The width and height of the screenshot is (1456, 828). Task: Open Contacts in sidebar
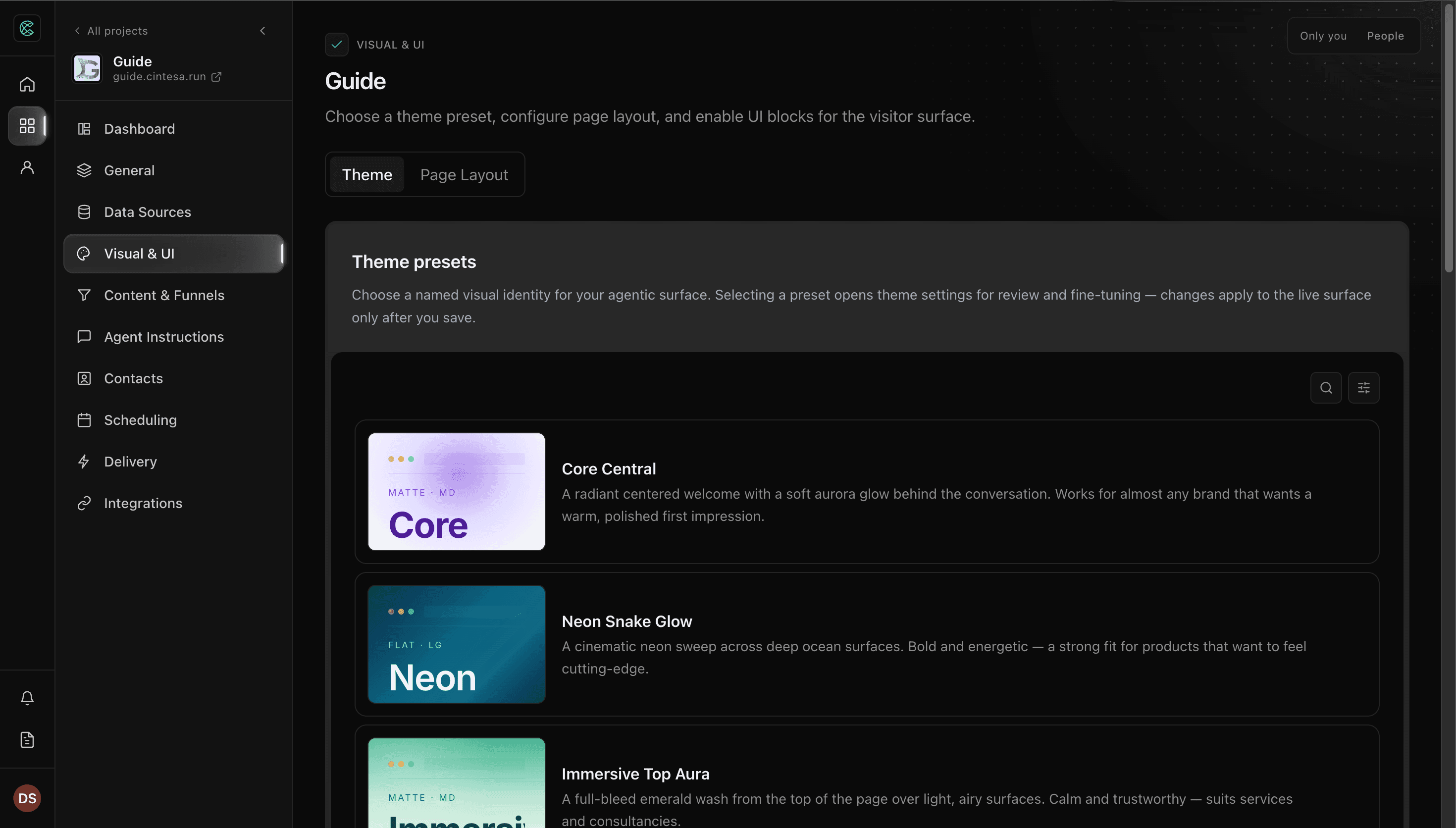(x=174, y=378)
